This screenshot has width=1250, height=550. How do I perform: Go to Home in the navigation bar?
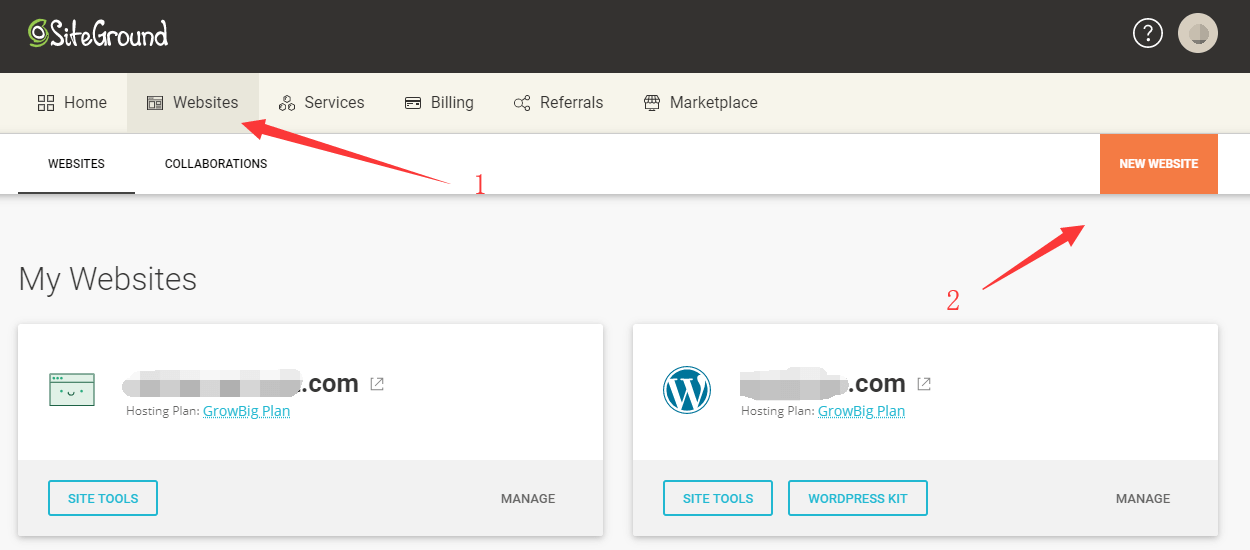(72, 102)
